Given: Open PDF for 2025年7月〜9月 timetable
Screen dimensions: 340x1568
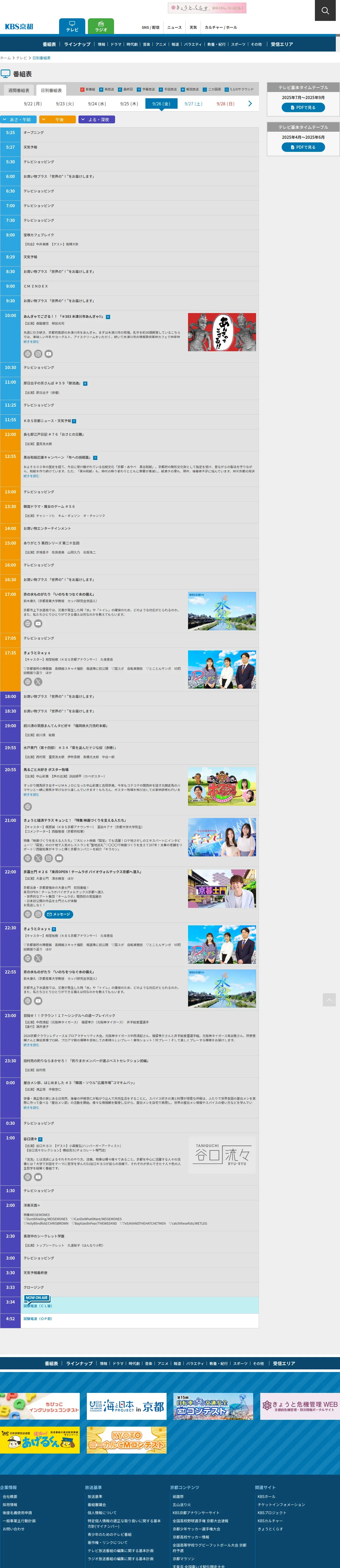Looking at the screenshot, I should (303, 108).
